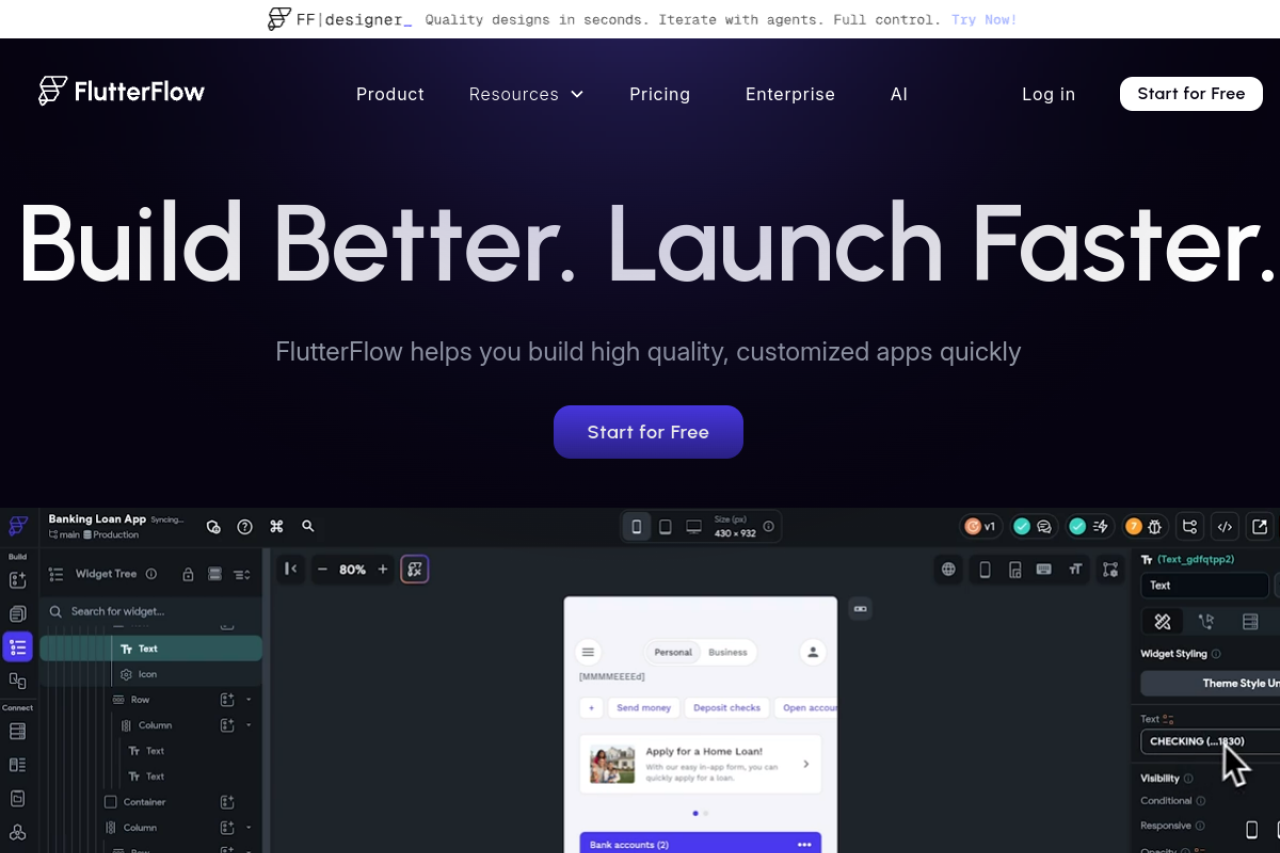Expand the Resources dropdown menu
The height and width of the screenshot is (853, 1280).
[x=526, y=94]
